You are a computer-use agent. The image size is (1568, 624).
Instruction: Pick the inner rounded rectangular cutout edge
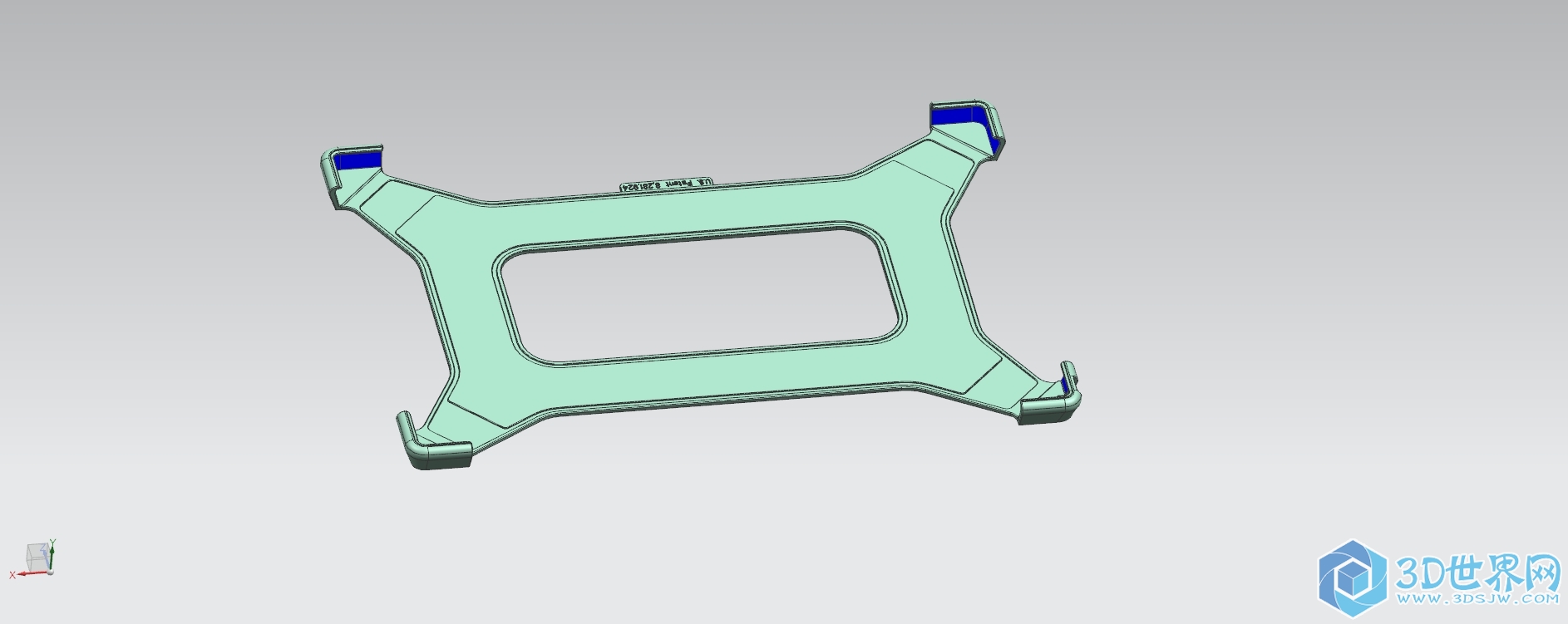[x=698, y=294]
